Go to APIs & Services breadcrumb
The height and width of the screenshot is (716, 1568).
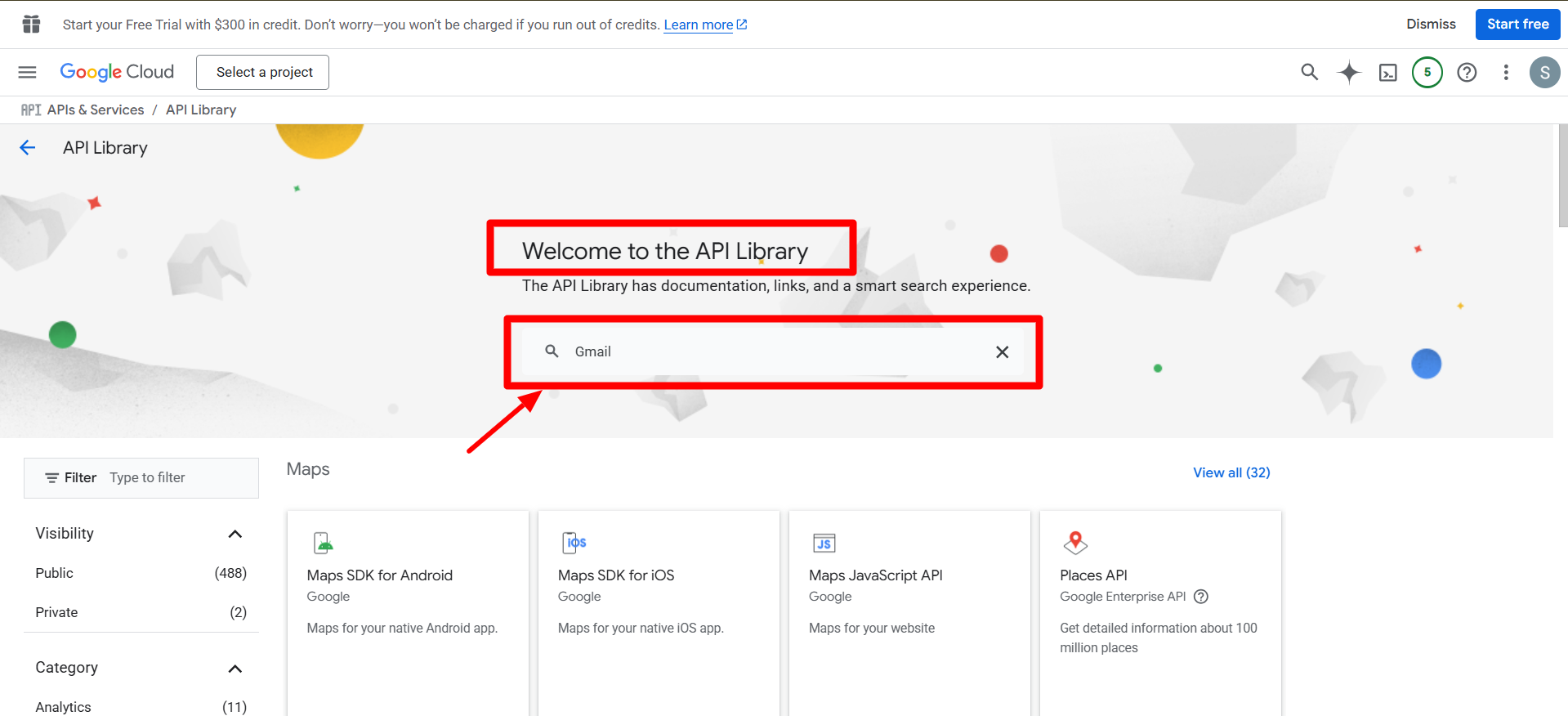click(x=96, y=110)
